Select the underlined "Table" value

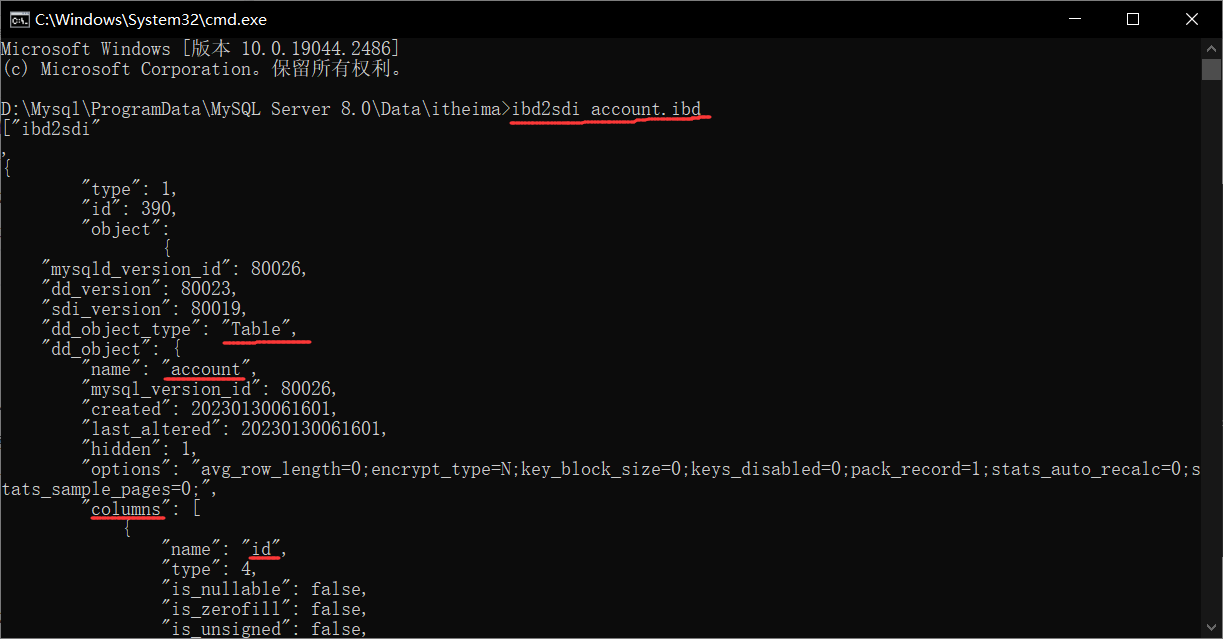(259, 328)
